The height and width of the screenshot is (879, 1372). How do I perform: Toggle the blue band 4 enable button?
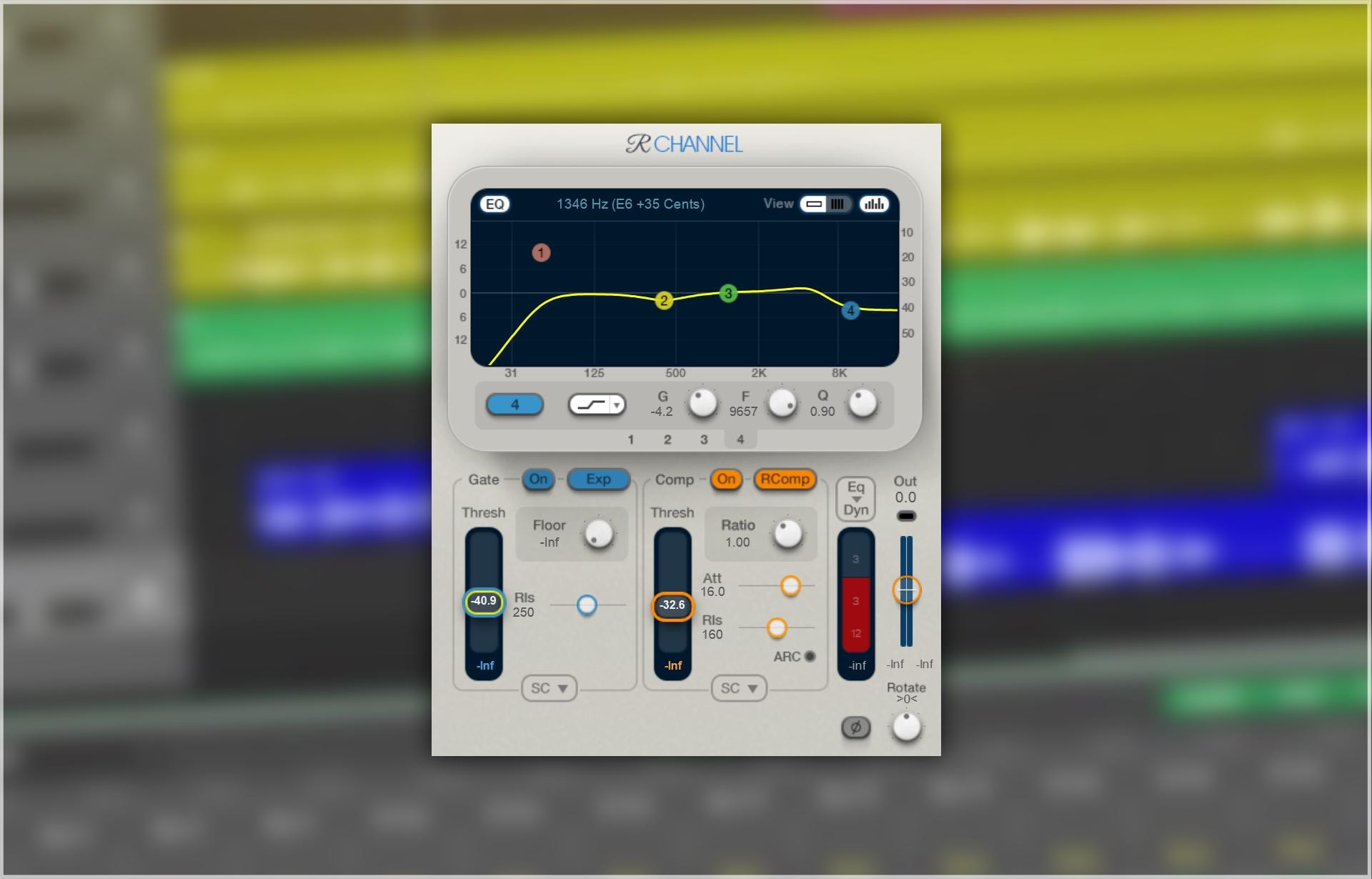click(514, 404)
